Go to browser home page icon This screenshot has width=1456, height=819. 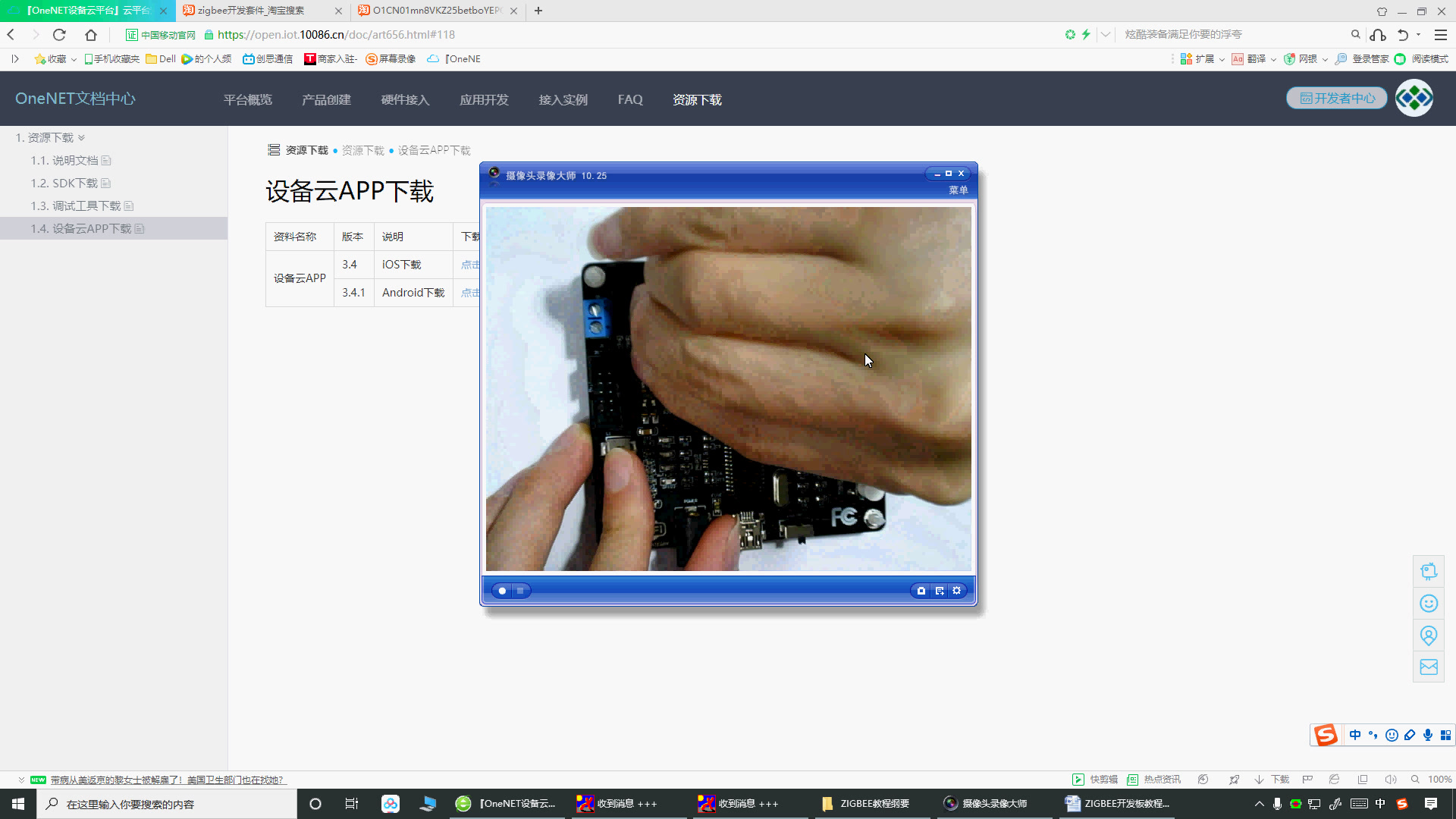coord(91,35)
